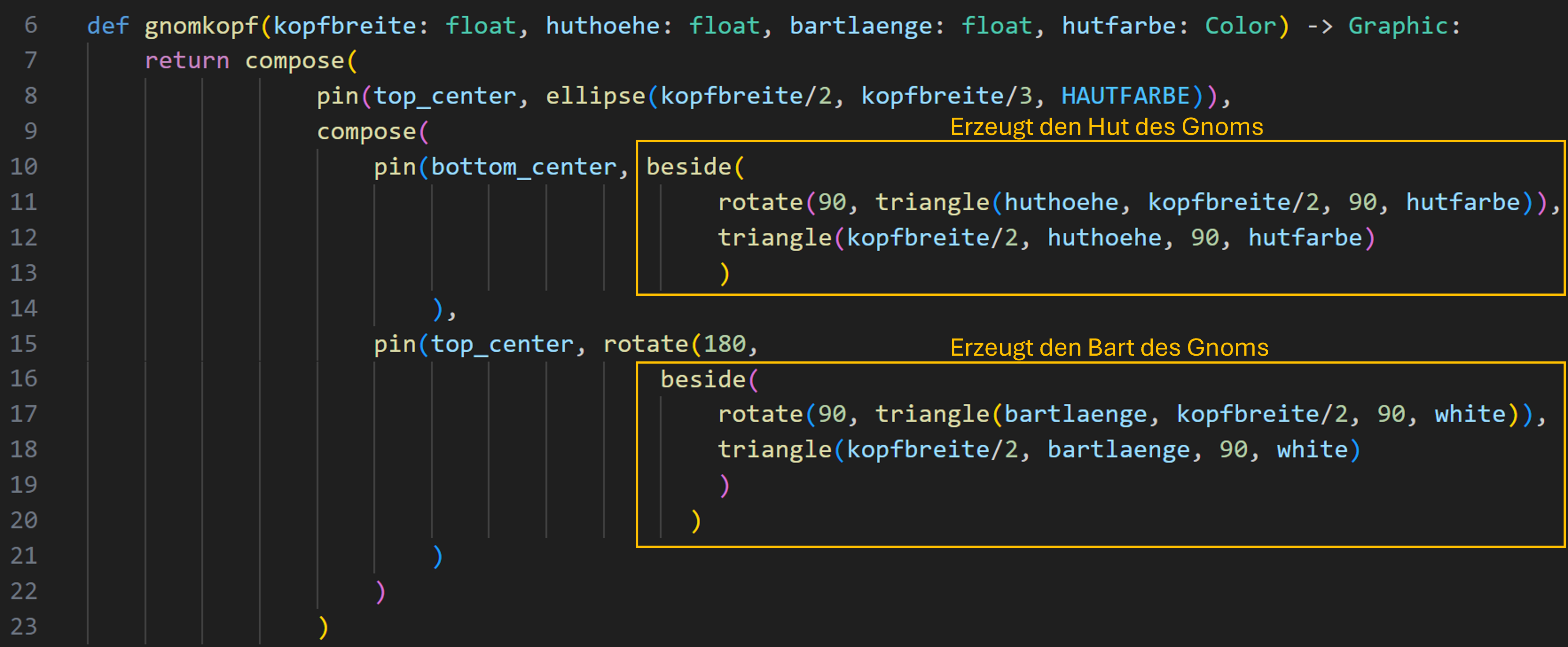1568x647 pixels.
Task: Click the hutfarbe argument on line 12
Action: coord(1304,238)
